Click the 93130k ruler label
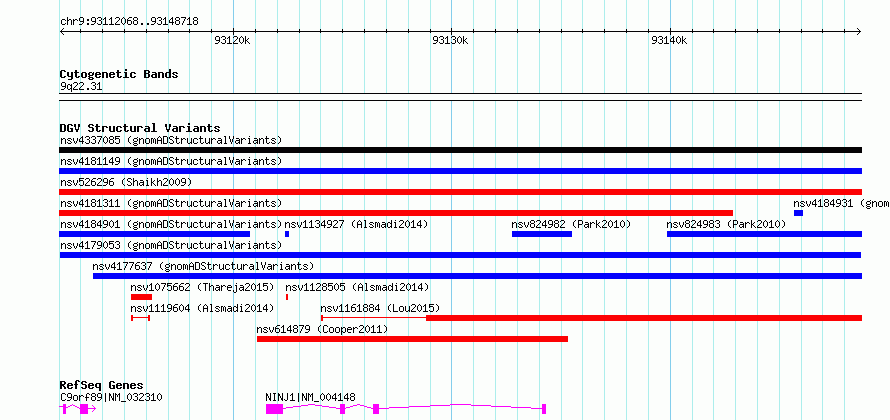The image size is (890, 420). pos(451,40)
